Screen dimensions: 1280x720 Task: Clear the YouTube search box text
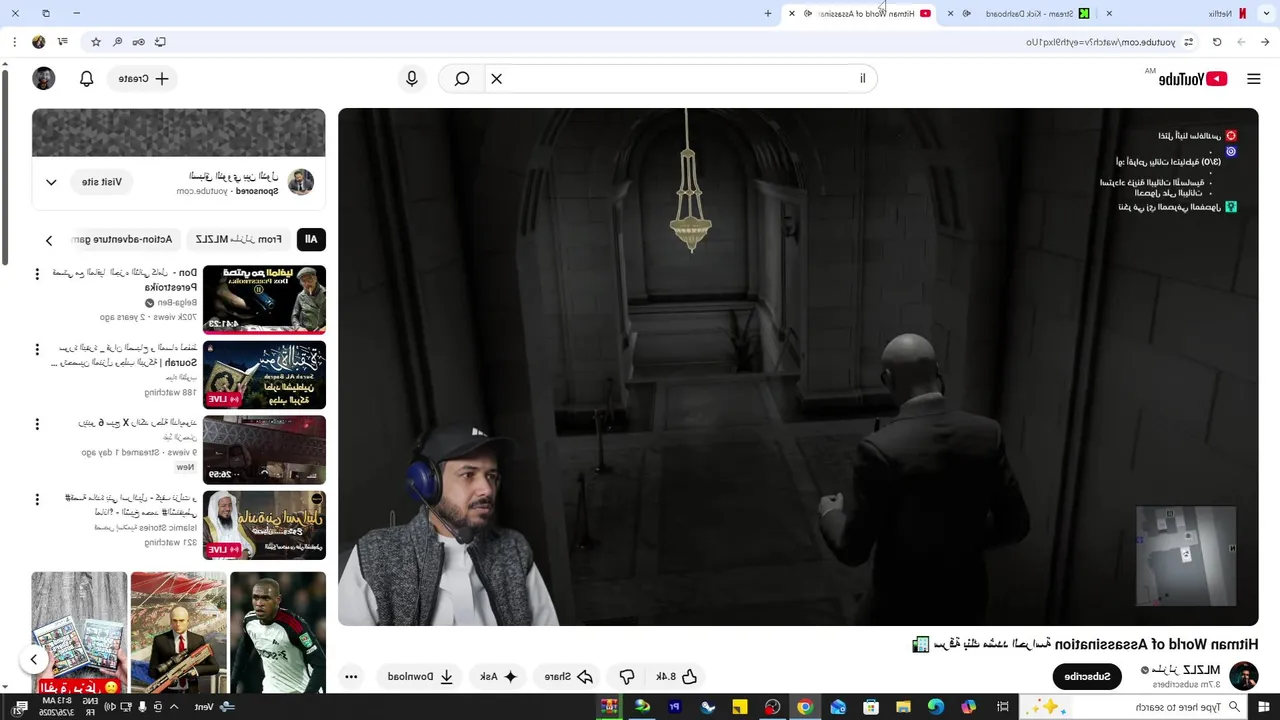pyautogui.click(x=496, y=78)
